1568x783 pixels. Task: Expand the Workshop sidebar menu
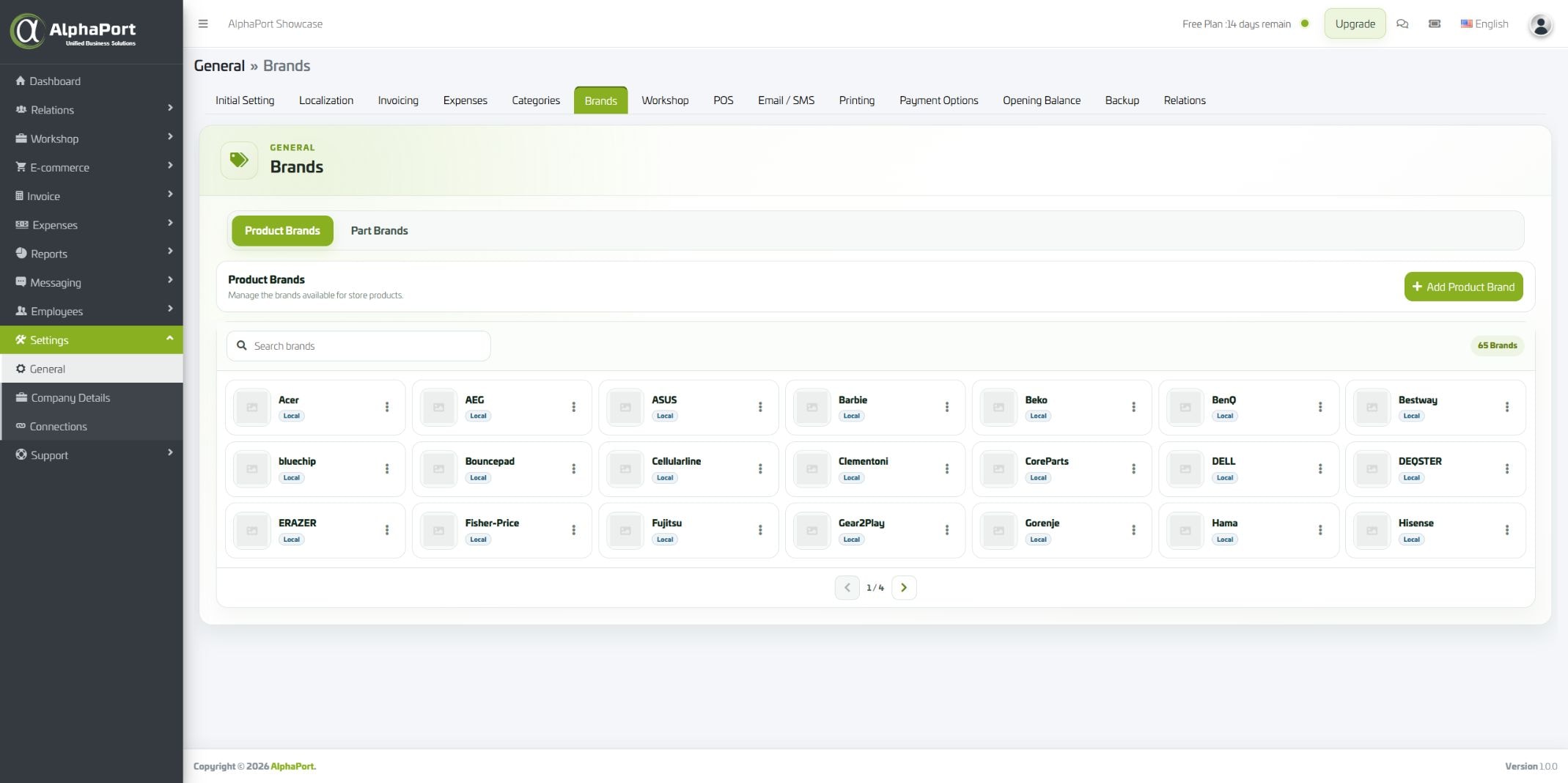pos(92,139)
